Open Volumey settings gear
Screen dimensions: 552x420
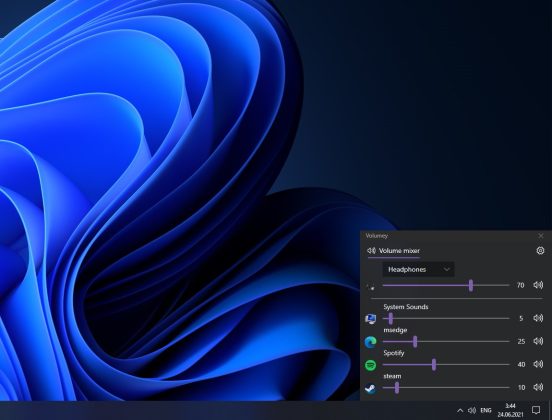[x=540, y=250]
